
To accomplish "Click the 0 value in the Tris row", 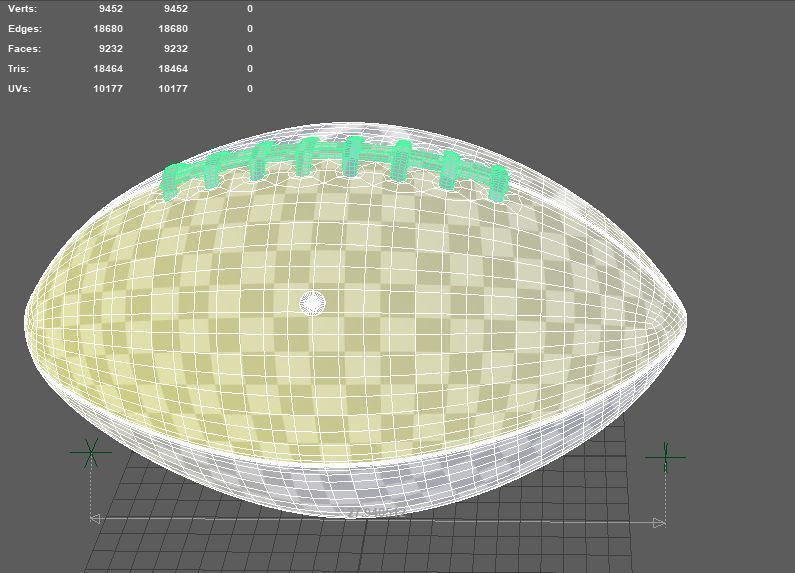I will click(x=250, y=68).
